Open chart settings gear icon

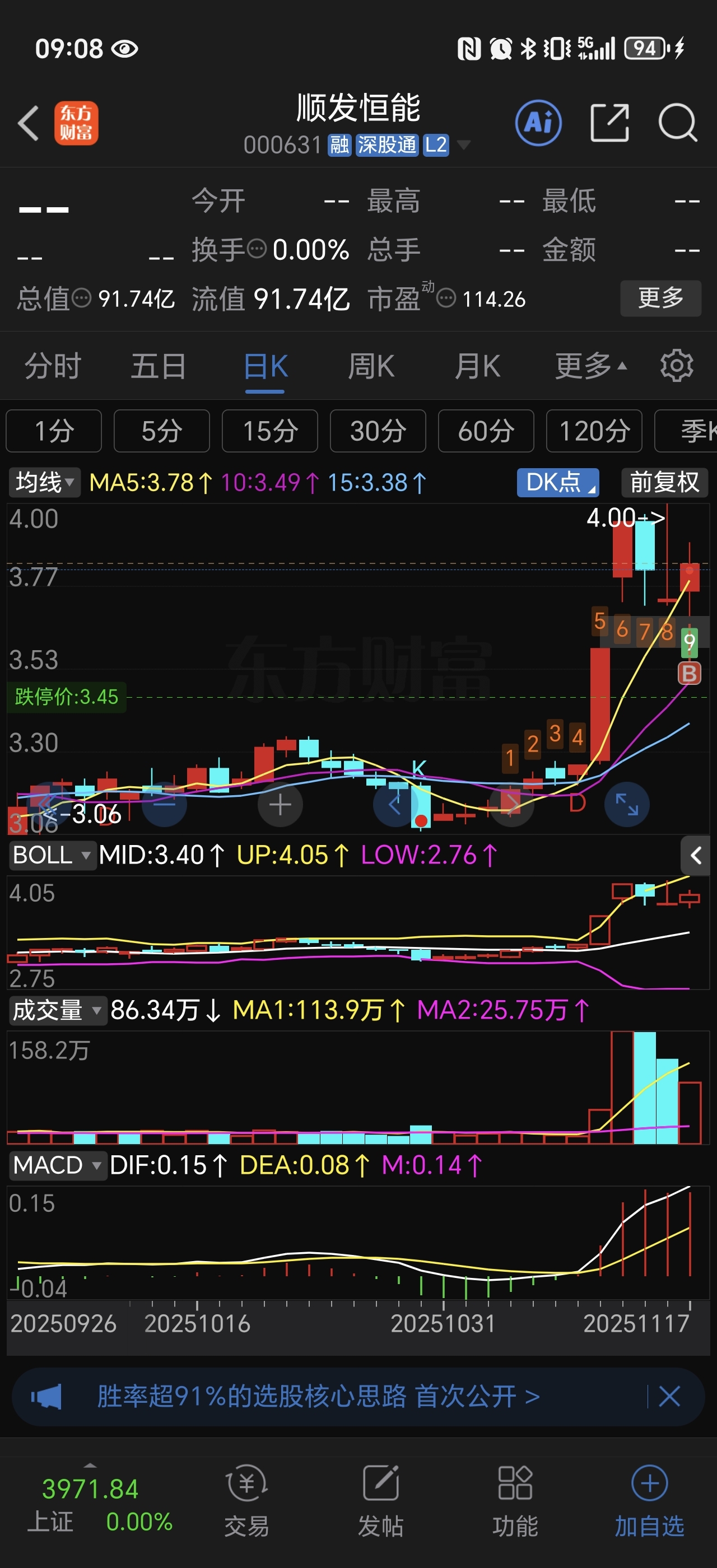click(x=676, y=366)
